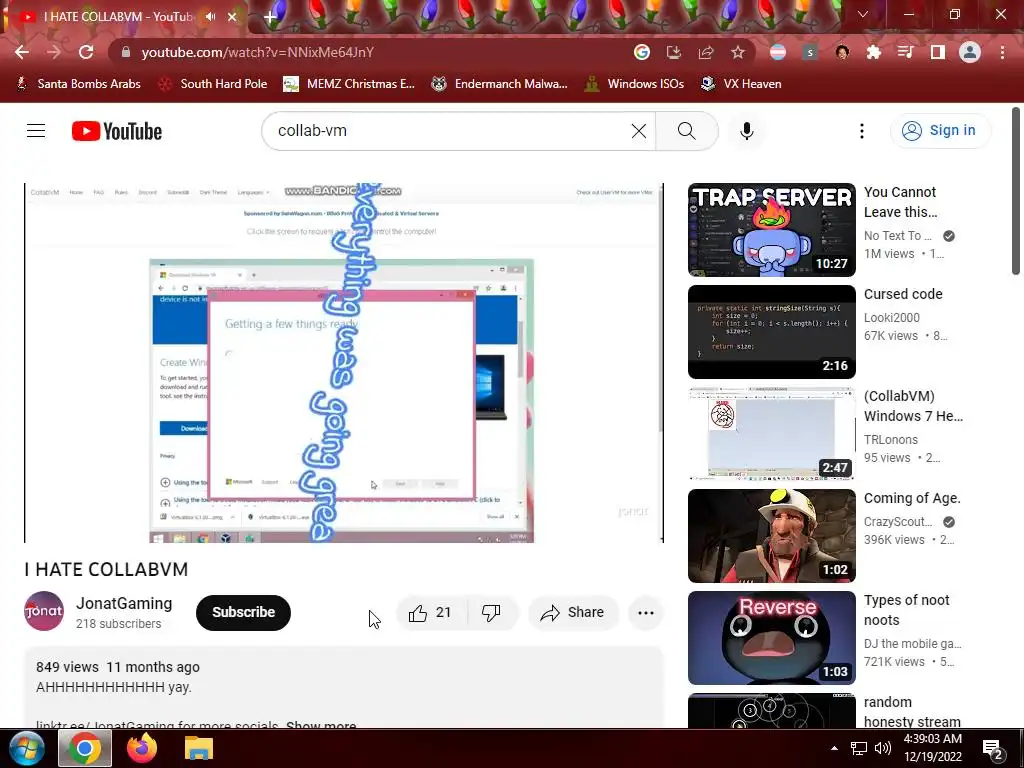Click the avatar face extension icon
The image size is (1024, 768).
(x=842, y=52)
